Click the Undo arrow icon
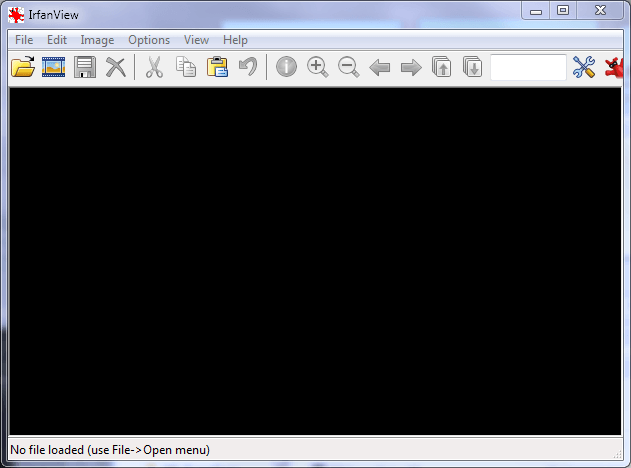The height and width of the screenshot is (468, 631). click(248, 67)
